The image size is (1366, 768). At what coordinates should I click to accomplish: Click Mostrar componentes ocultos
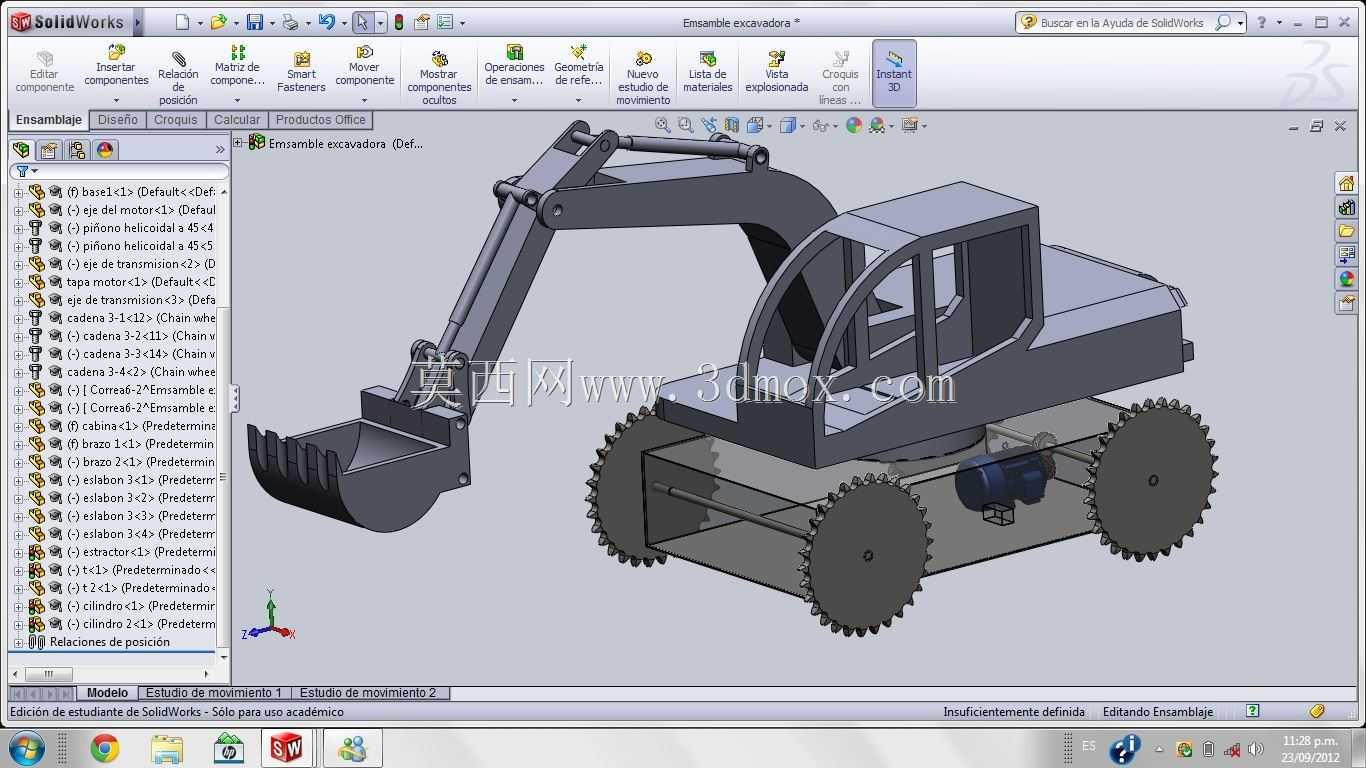(x=439, y=78)
